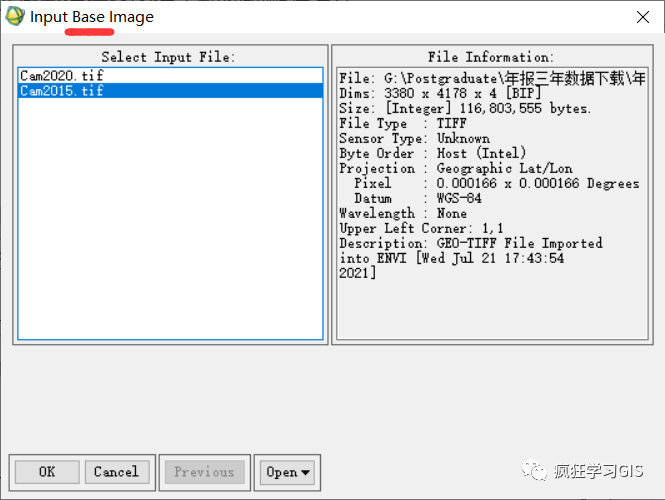Click the Projection : Geographic Lat/Lon line
The image size is (665, 500).
click(456, 168)
